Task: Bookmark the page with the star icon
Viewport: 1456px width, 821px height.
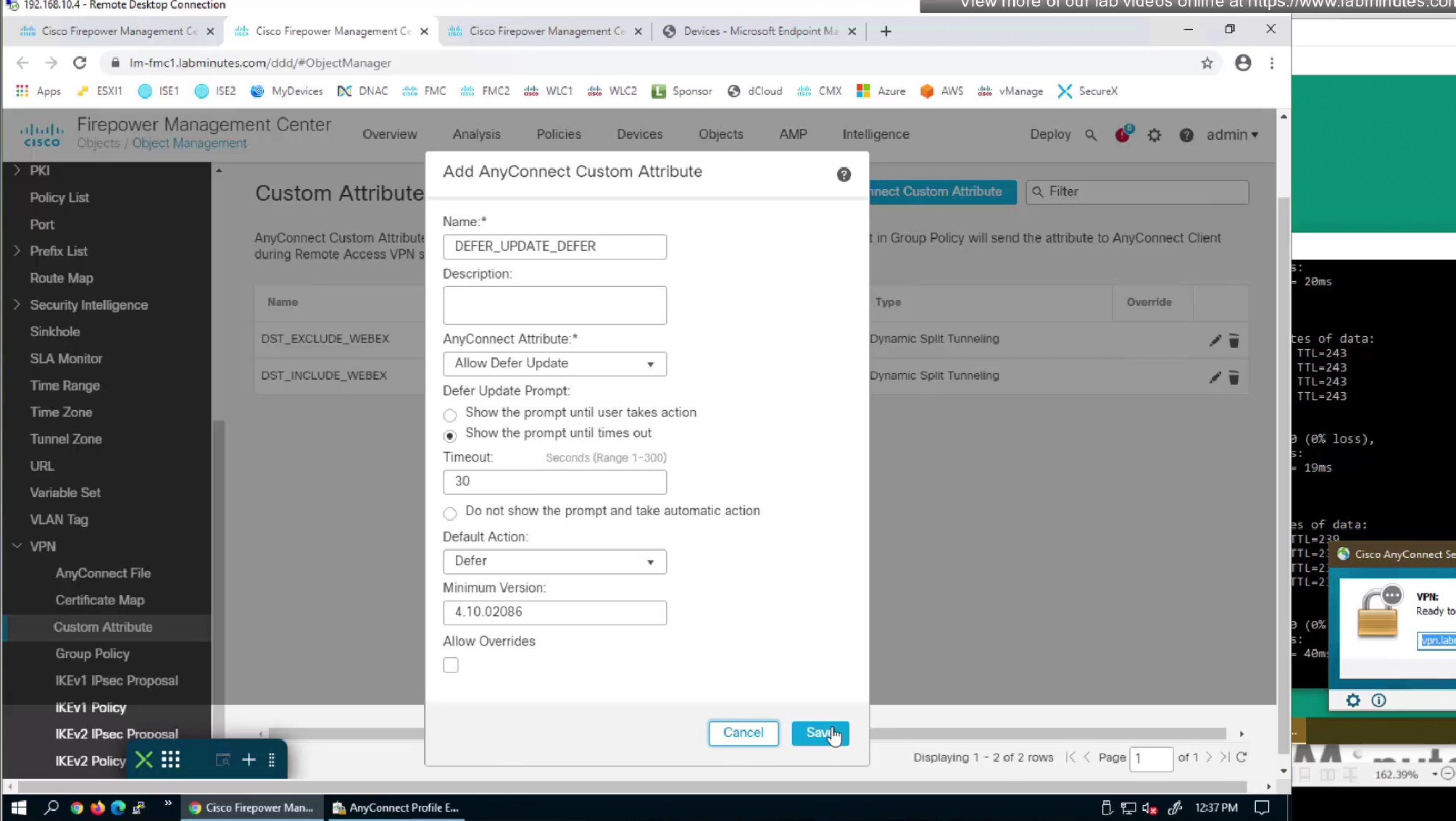Action: [x=1207, y=63]
